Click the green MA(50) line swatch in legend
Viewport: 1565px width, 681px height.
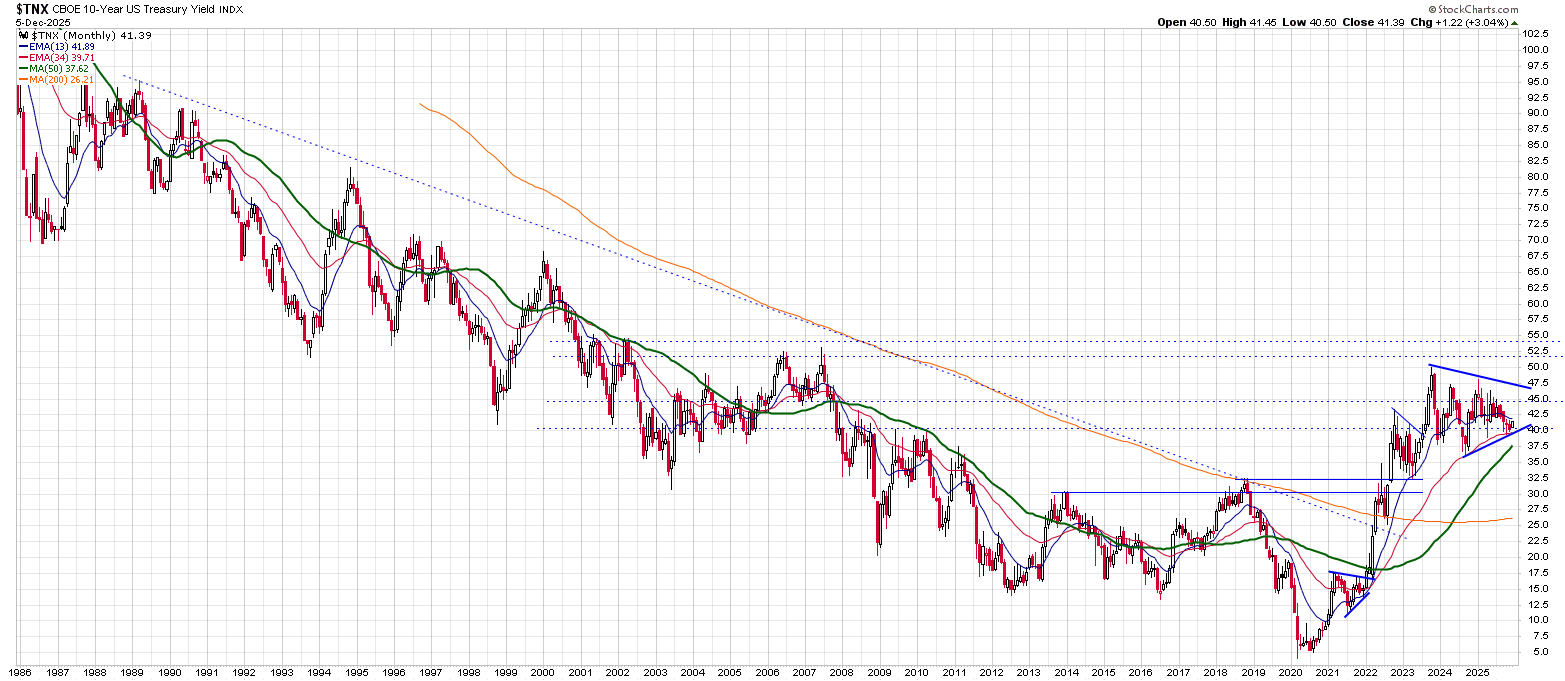[x=25, y=69]
